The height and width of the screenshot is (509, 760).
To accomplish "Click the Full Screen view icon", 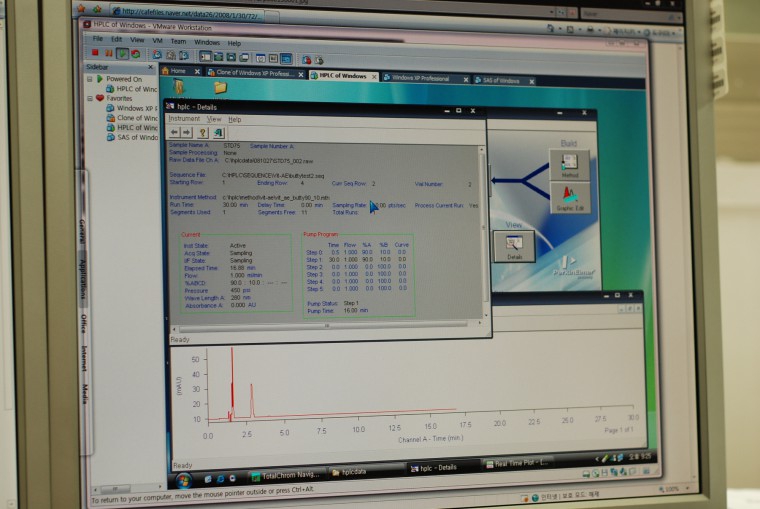I will coord(231,57).
